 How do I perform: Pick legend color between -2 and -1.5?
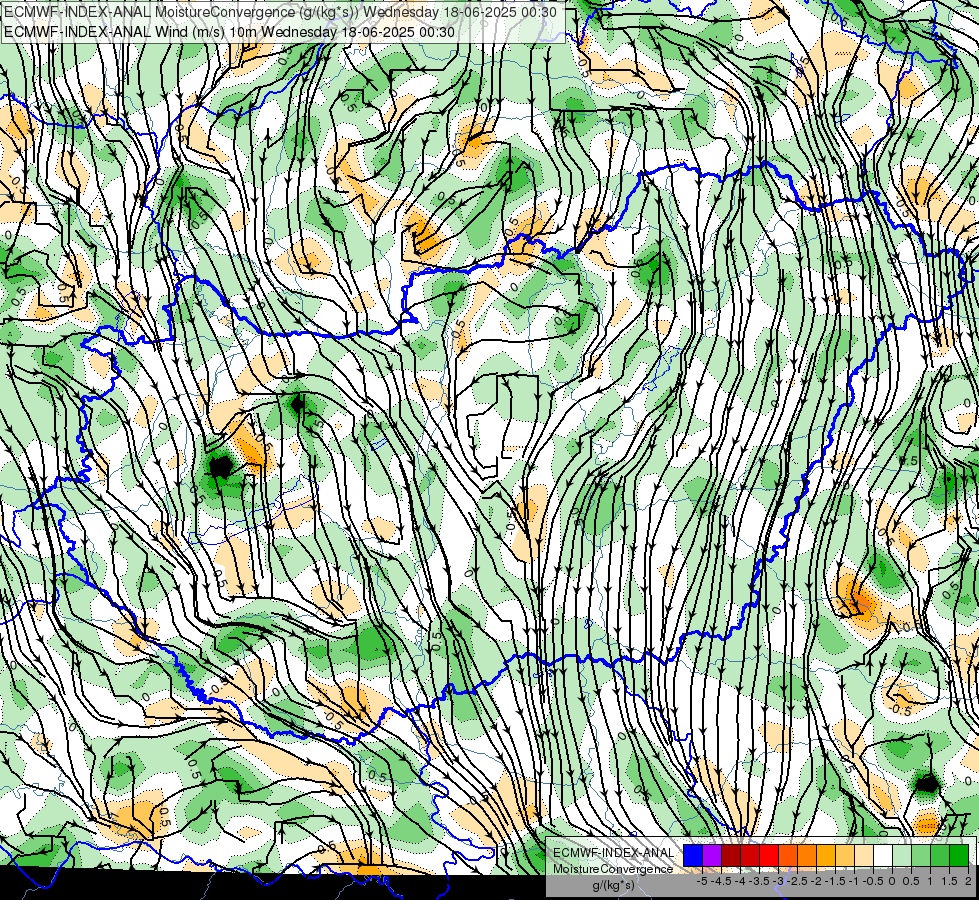(x=826, y=855)
